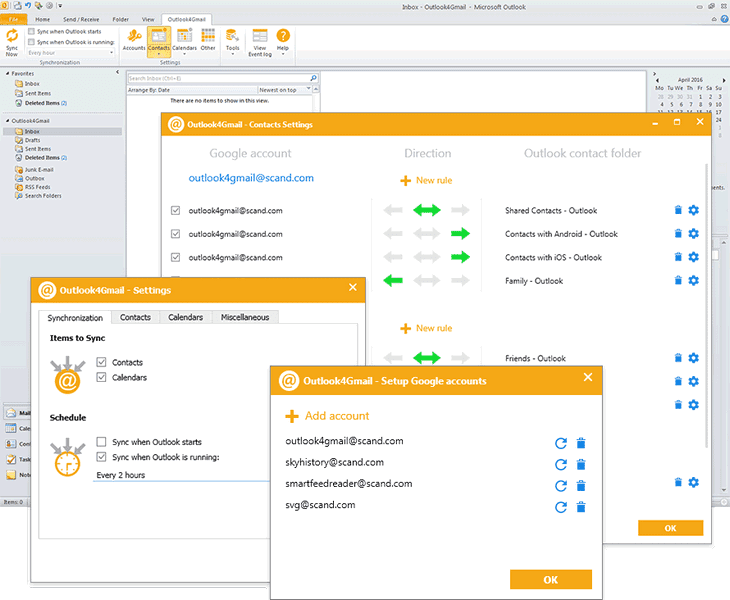Click New rule under outlook4gmail@scand.com

point(426,180)
